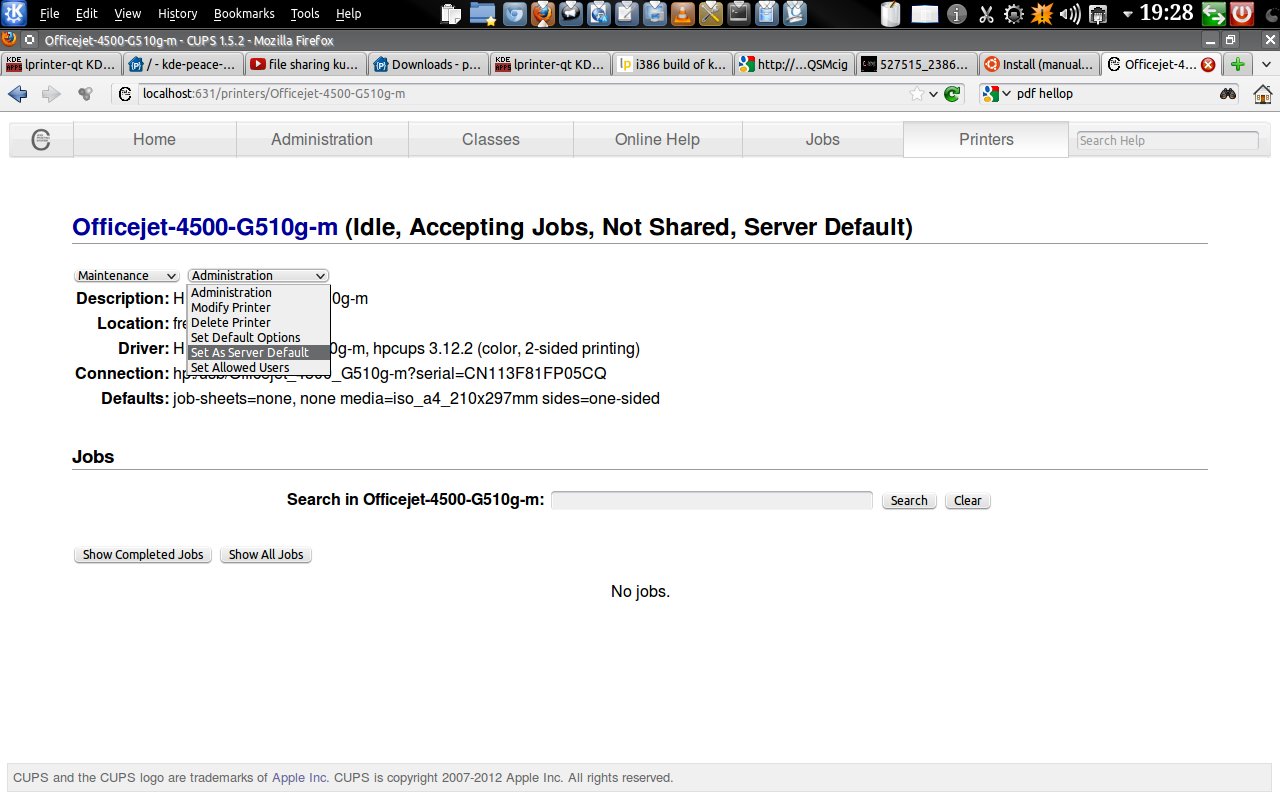Open the URL history dropdown arrow
The image size is (1280, 800).
click(934, 94)
